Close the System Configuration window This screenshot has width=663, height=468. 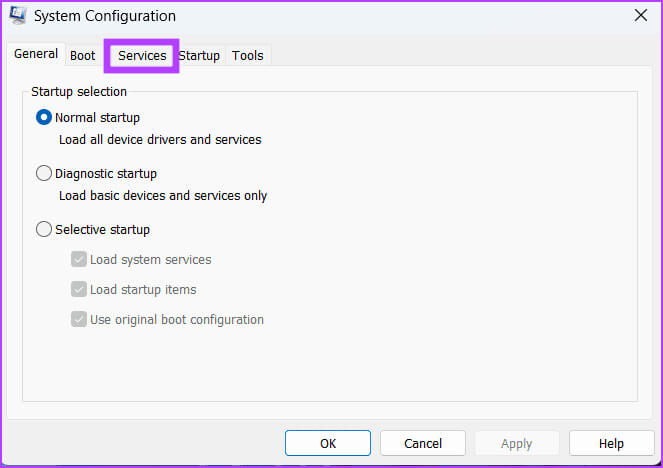click(641, 16)
